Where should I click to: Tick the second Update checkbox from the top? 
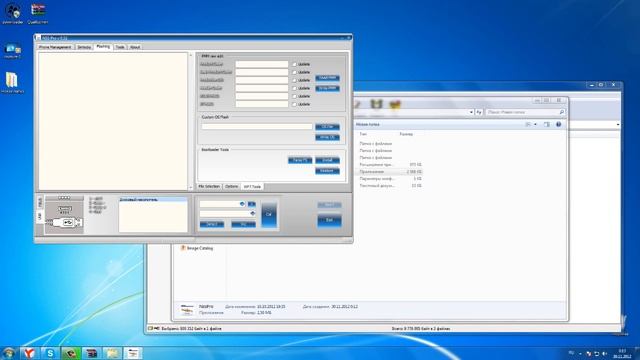coord(294,72)
